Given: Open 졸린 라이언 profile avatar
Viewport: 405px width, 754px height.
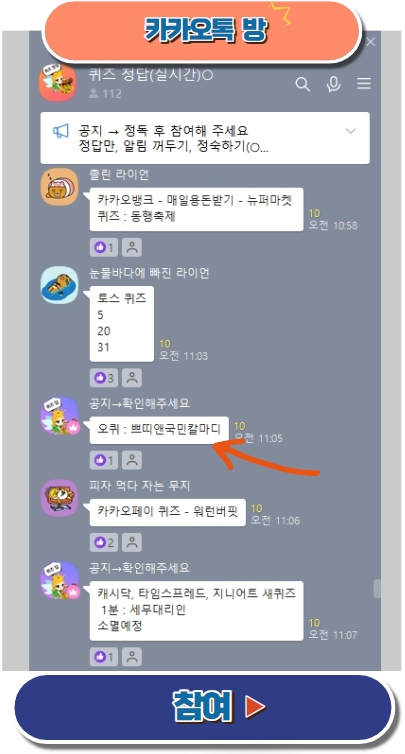Looking at the screenshot, I should coord(59,187).
